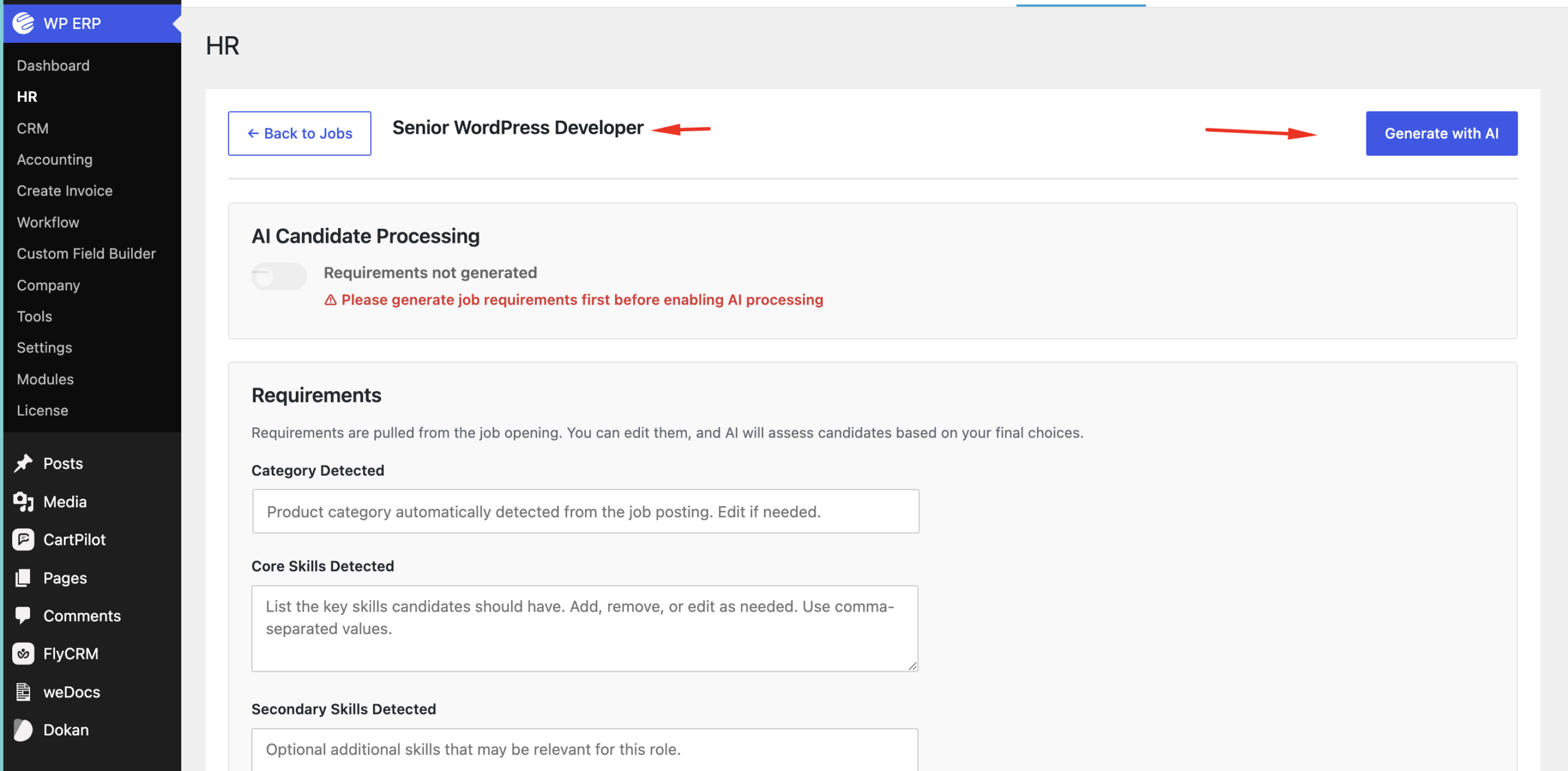
Task: Open ERP Settings in the sidebar
Action: click(44, 348)
